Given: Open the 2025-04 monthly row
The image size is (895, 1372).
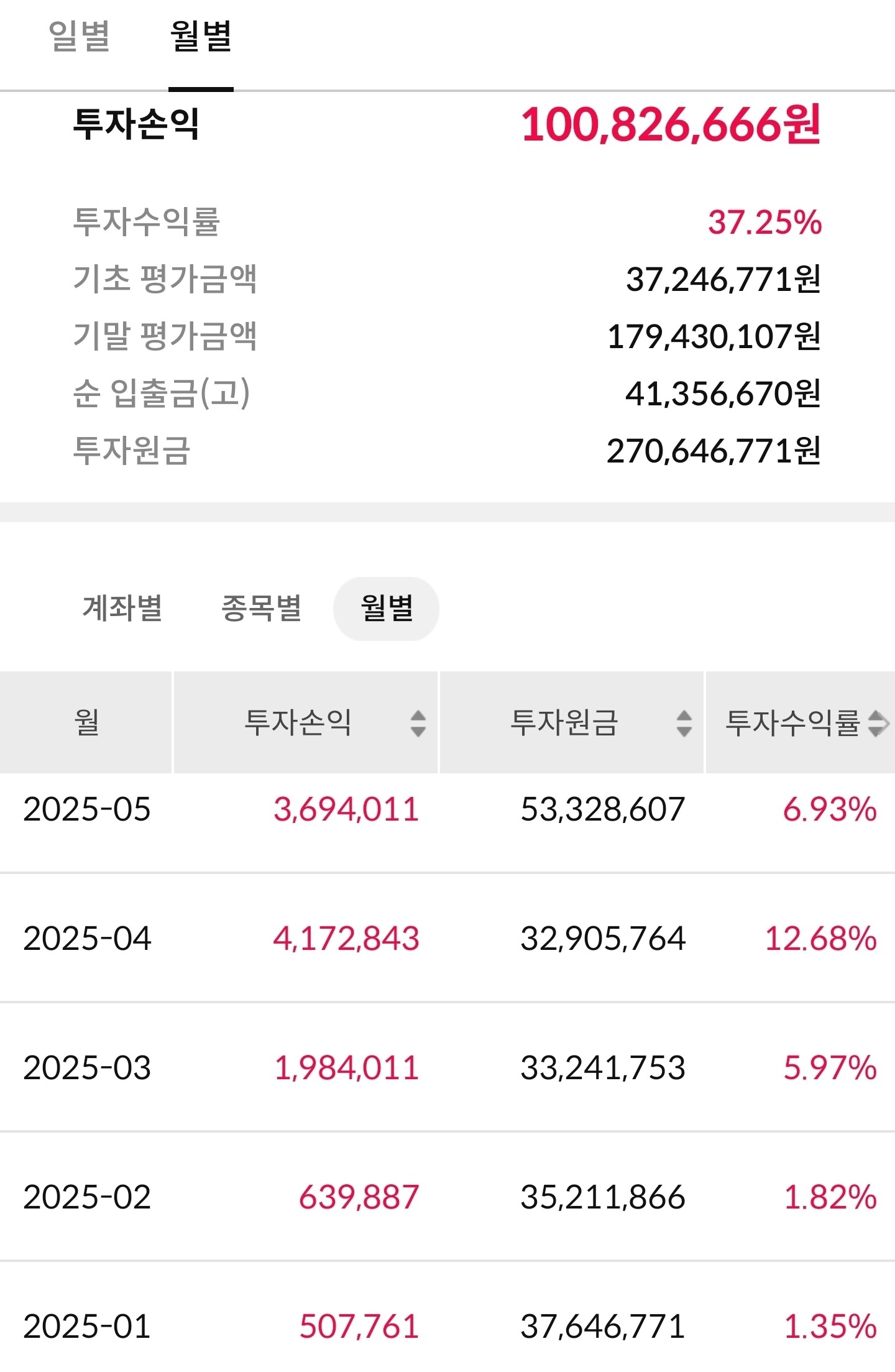Looking at the screenshot, I should pyautogui.click(x=447, y=938).
